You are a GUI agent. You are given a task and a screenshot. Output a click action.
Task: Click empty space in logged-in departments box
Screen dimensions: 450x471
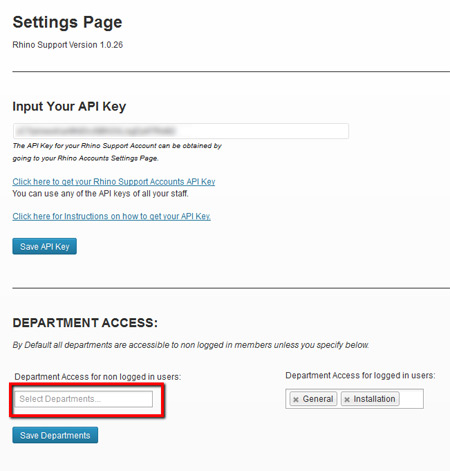point(411,399)
